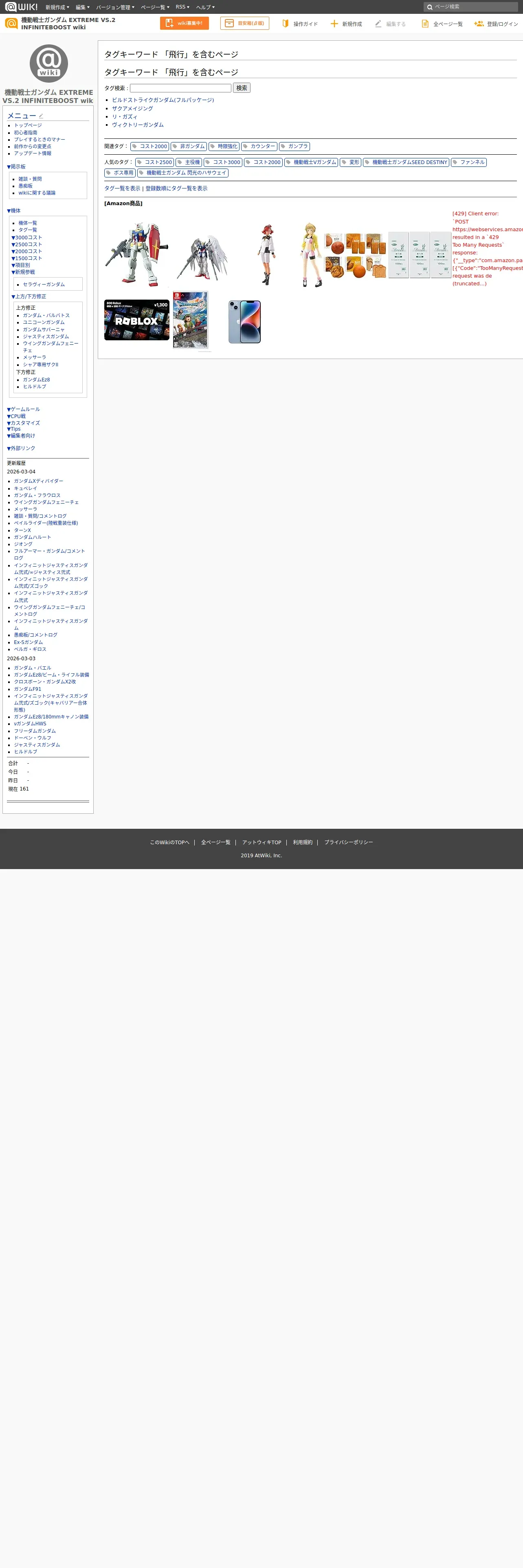Open the 新規作成 dropdown in the top bar

pos(57,7)
